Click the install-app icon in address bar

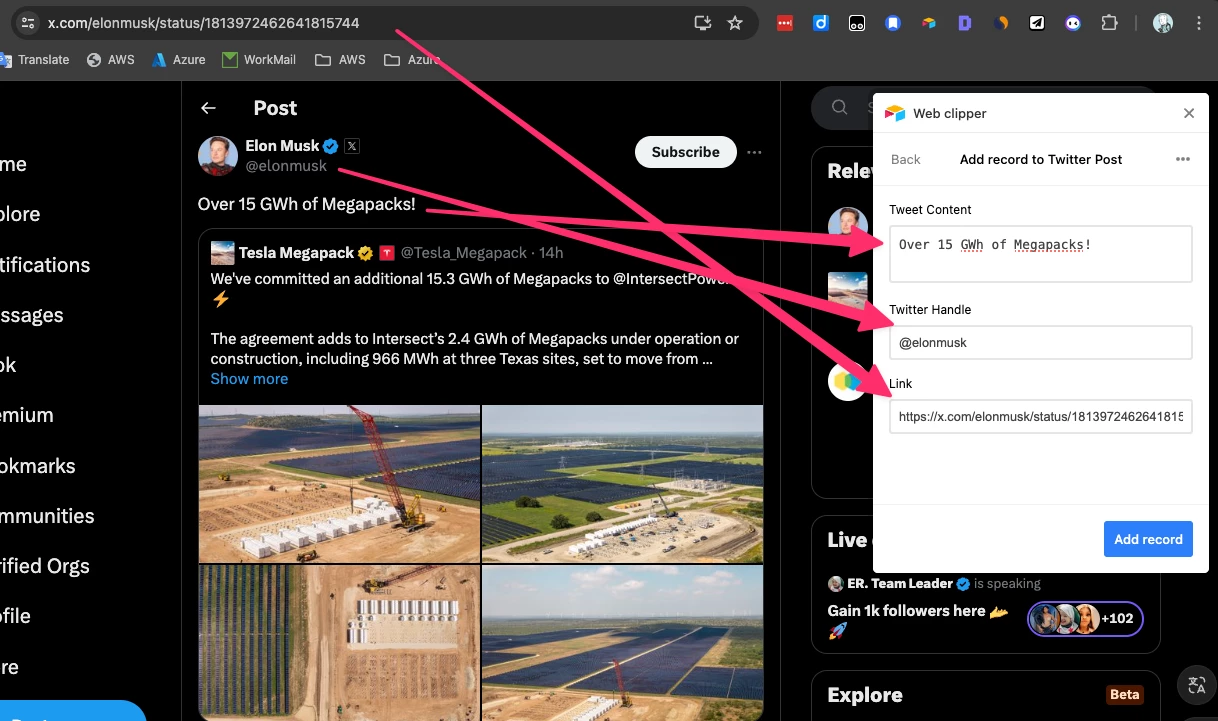click(702, 23)
